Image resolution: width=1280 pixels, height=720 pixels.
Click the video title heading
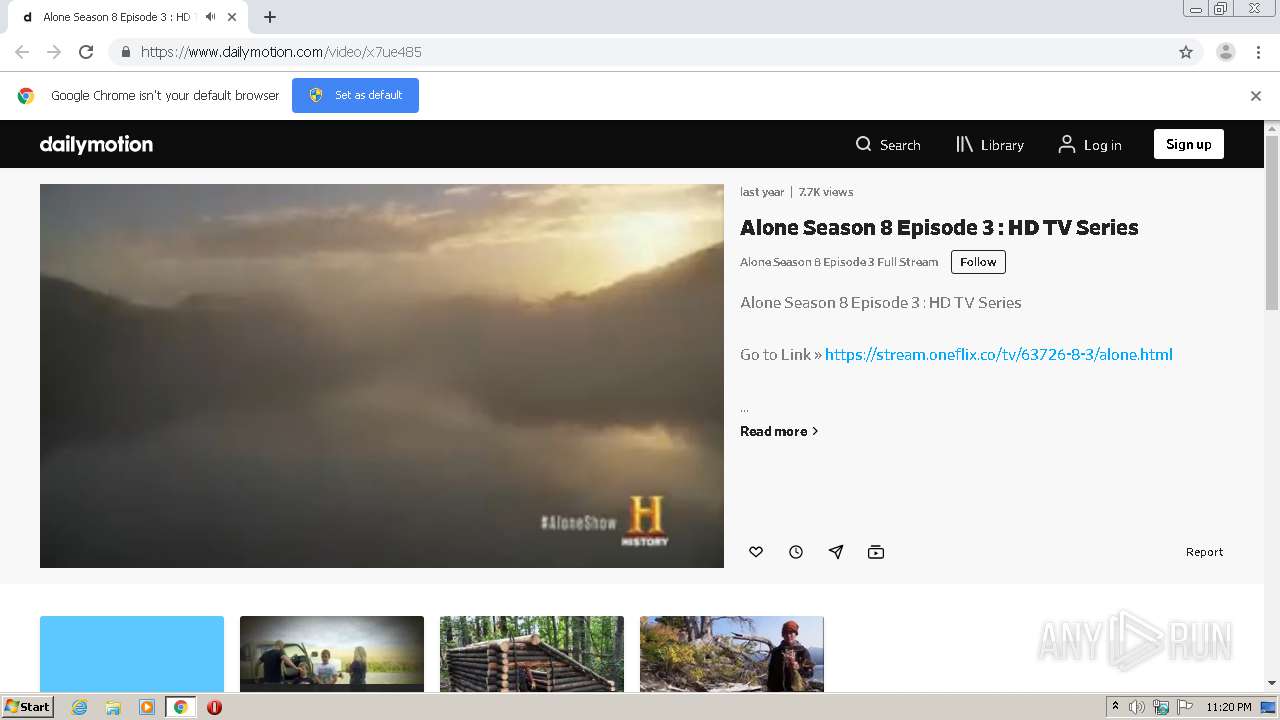939,227
